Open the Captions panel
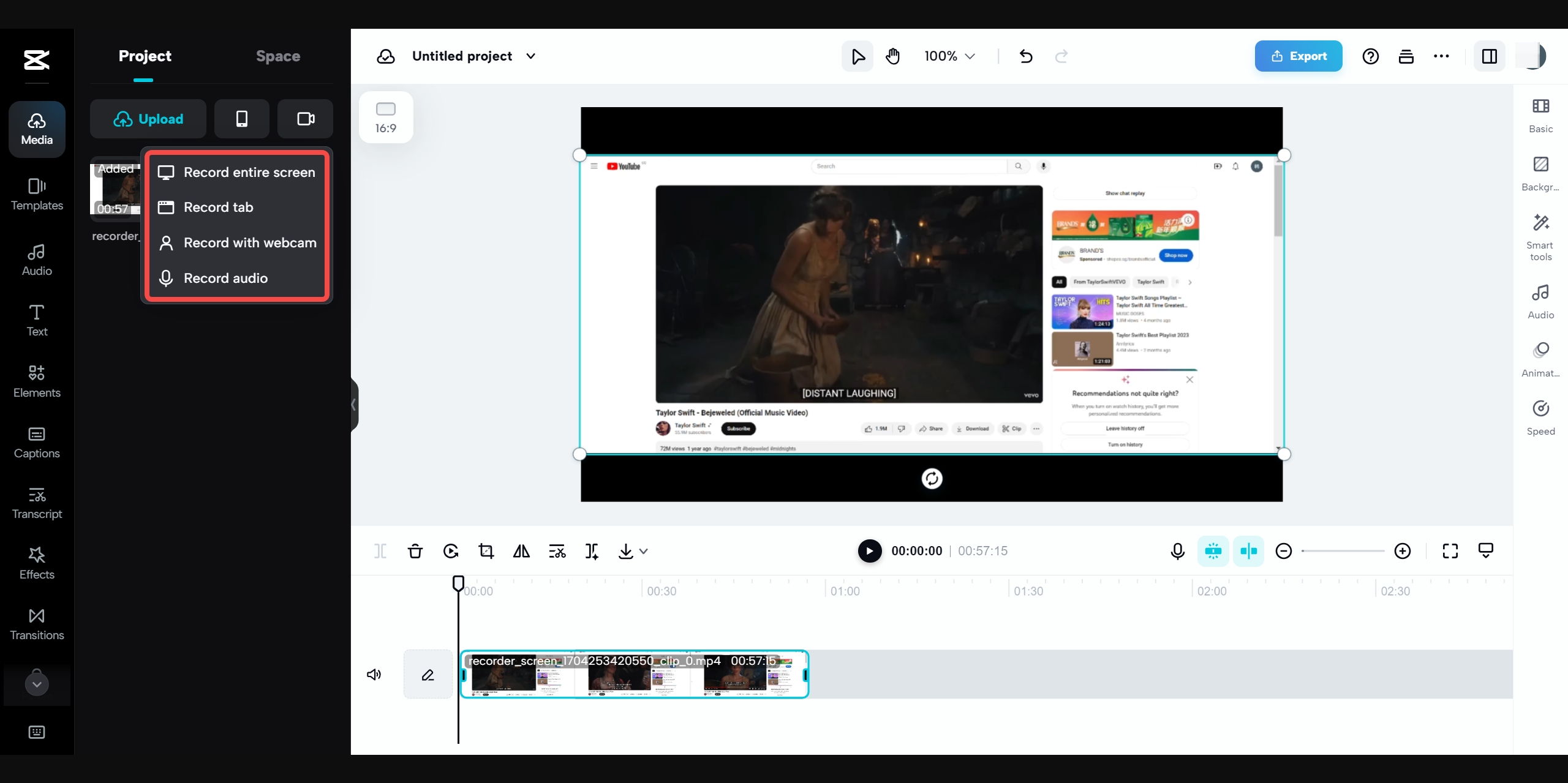Viewport: 1568px width, 783px height. (37, 443)
